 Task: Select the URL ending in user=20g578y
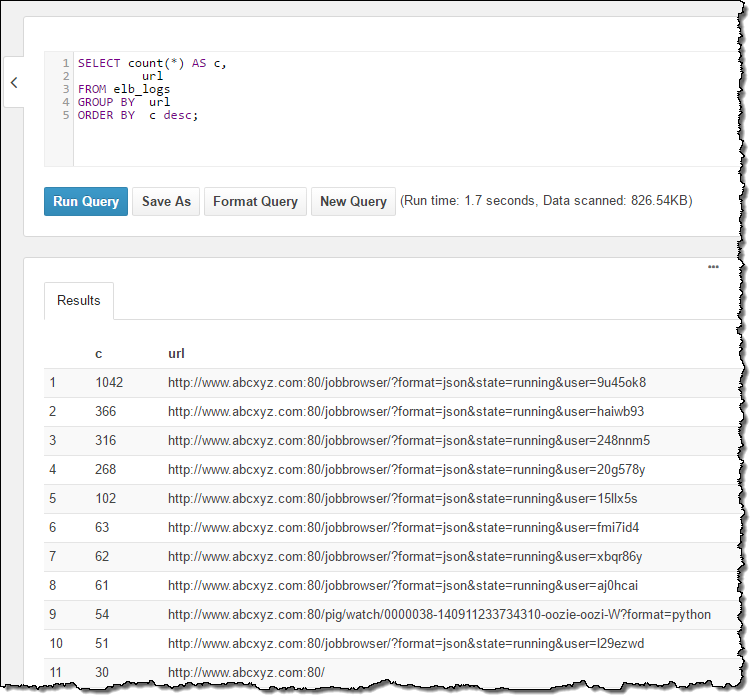(x=406, y=469)
